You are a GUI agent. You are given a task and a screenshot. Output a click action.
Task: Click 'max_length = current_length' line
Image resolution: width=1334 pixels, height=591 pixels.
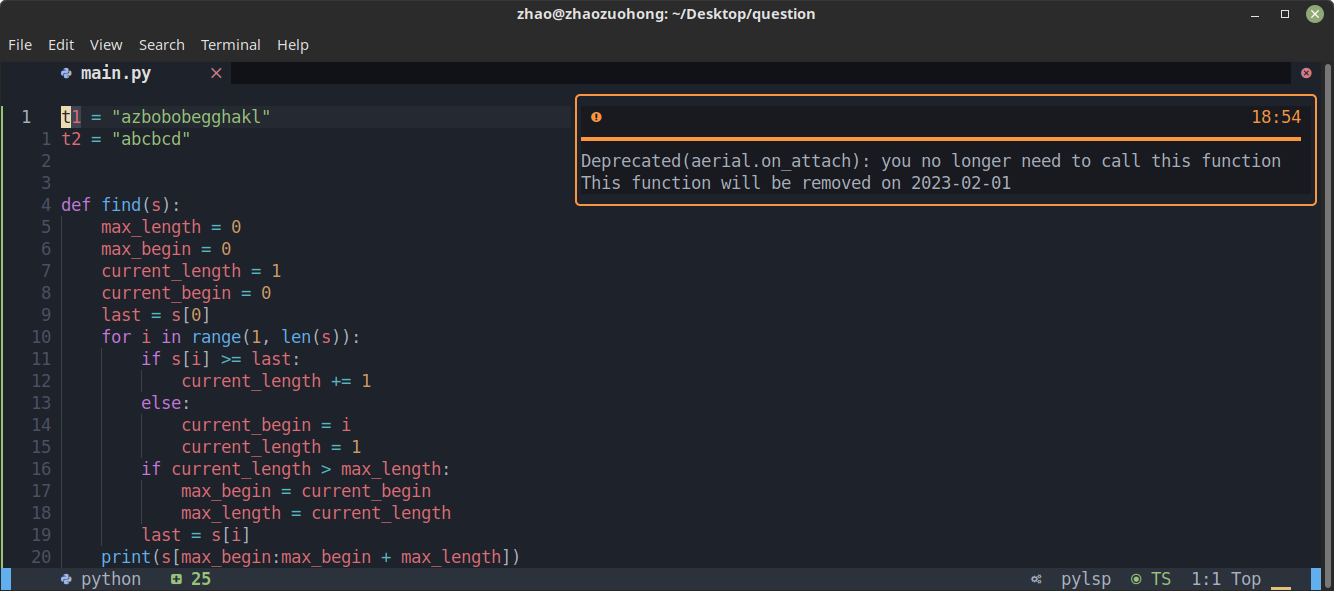316,513
